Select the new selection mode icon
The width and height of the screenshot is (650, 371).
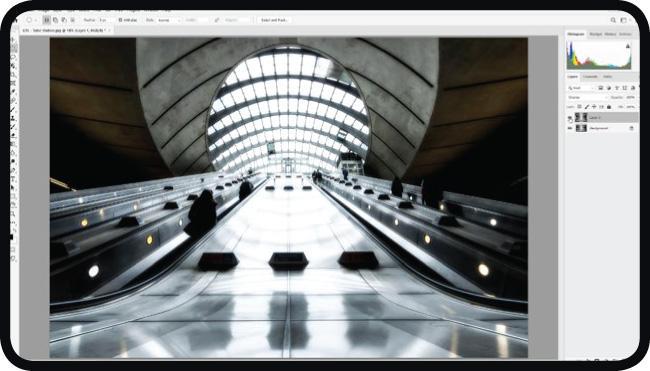pyautogui.click(x=47, y=20)
